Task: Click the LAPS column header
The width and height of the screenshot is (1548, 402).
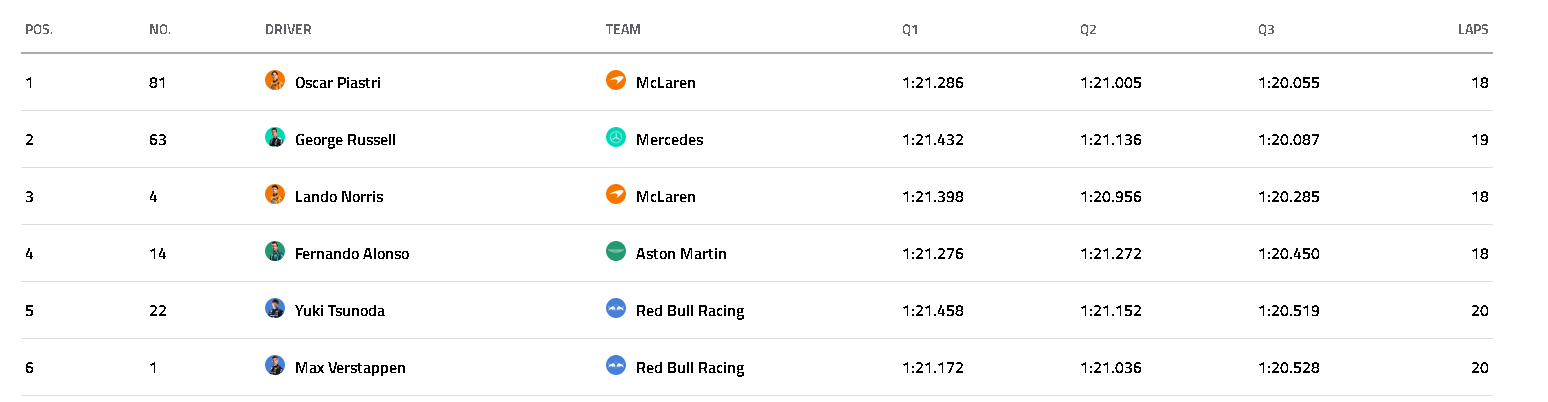Action: [x=1473, y=30]
